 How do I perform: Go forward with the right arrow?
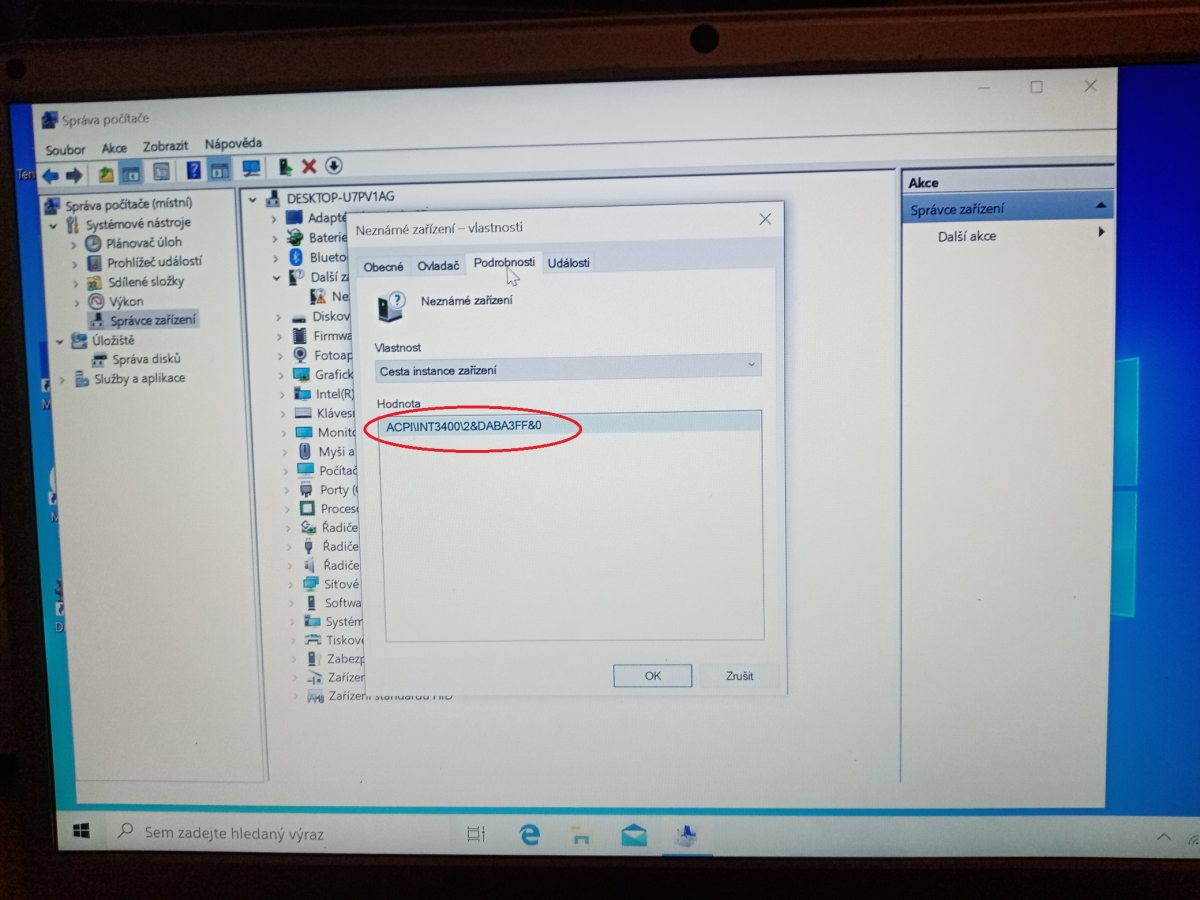(x=74, y=175)
